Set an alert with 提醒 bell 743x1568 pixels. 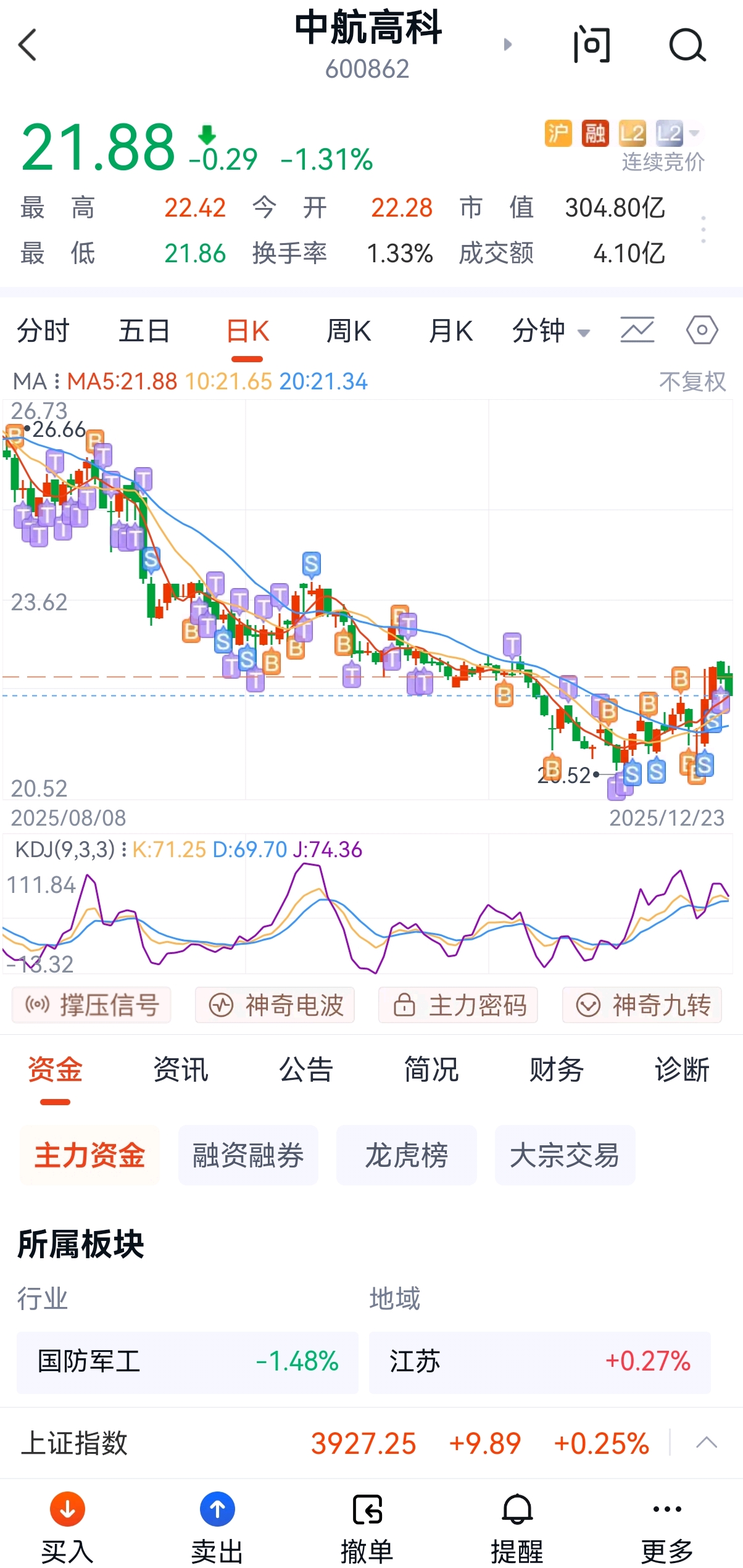pyautogui.click(x=517, y=1528)
